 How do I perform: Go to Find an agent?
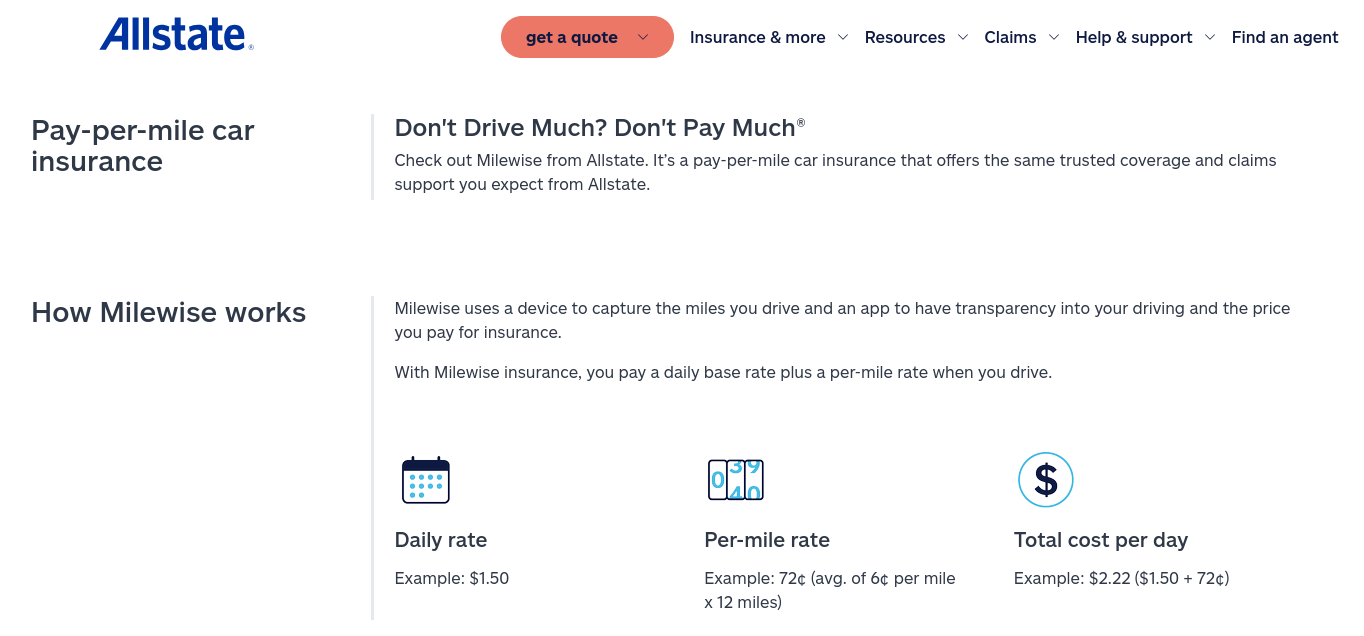(x=1285, y=37)
